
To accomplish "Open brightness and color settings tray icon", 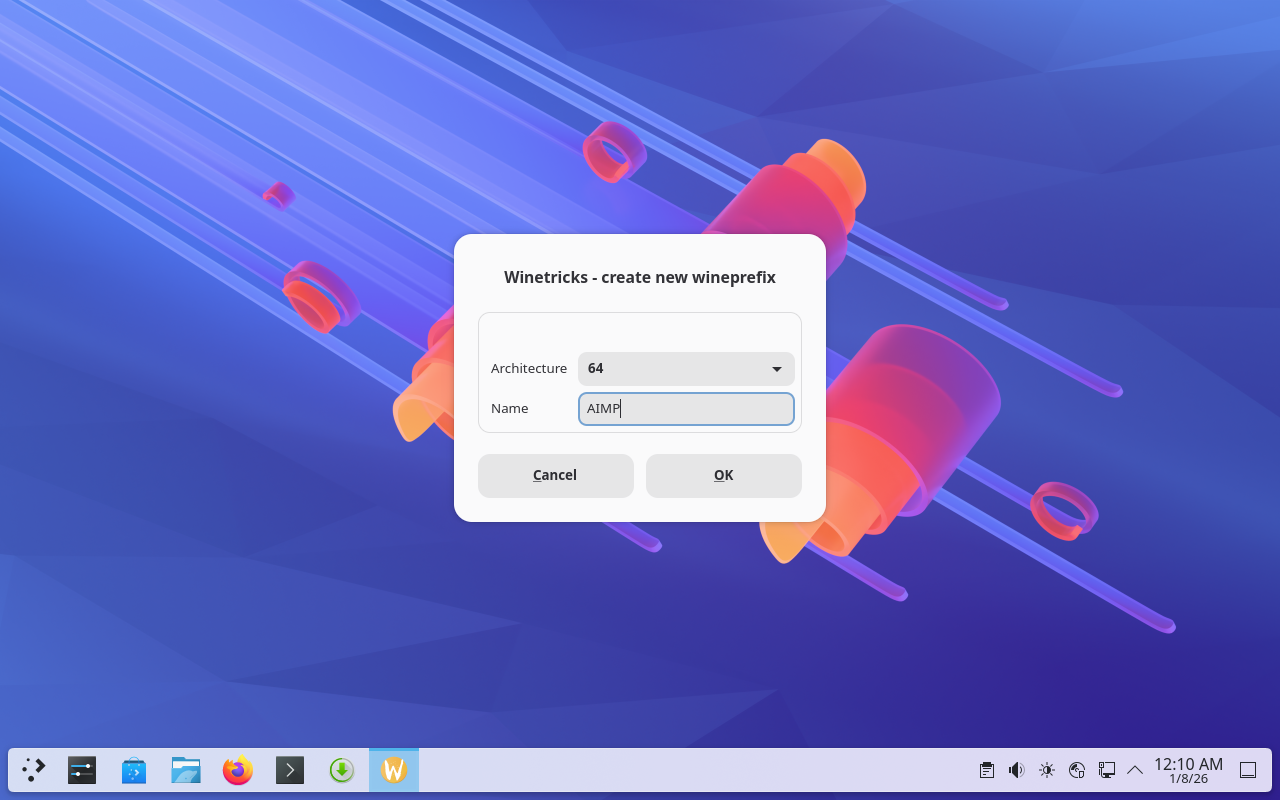I will coord(1047,770).
